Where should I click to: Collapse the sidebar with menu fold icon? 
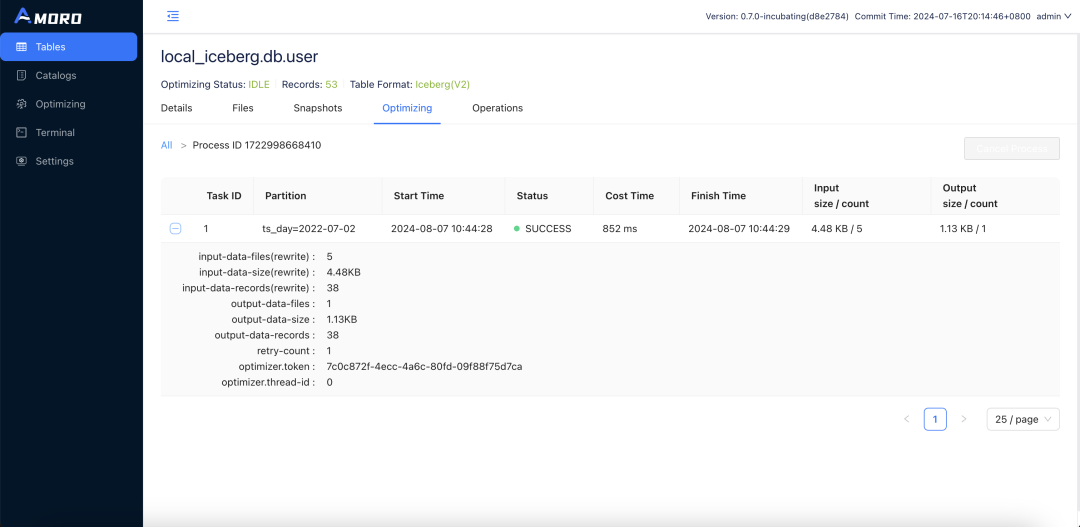pyautogui.click(x=173, y=16)
